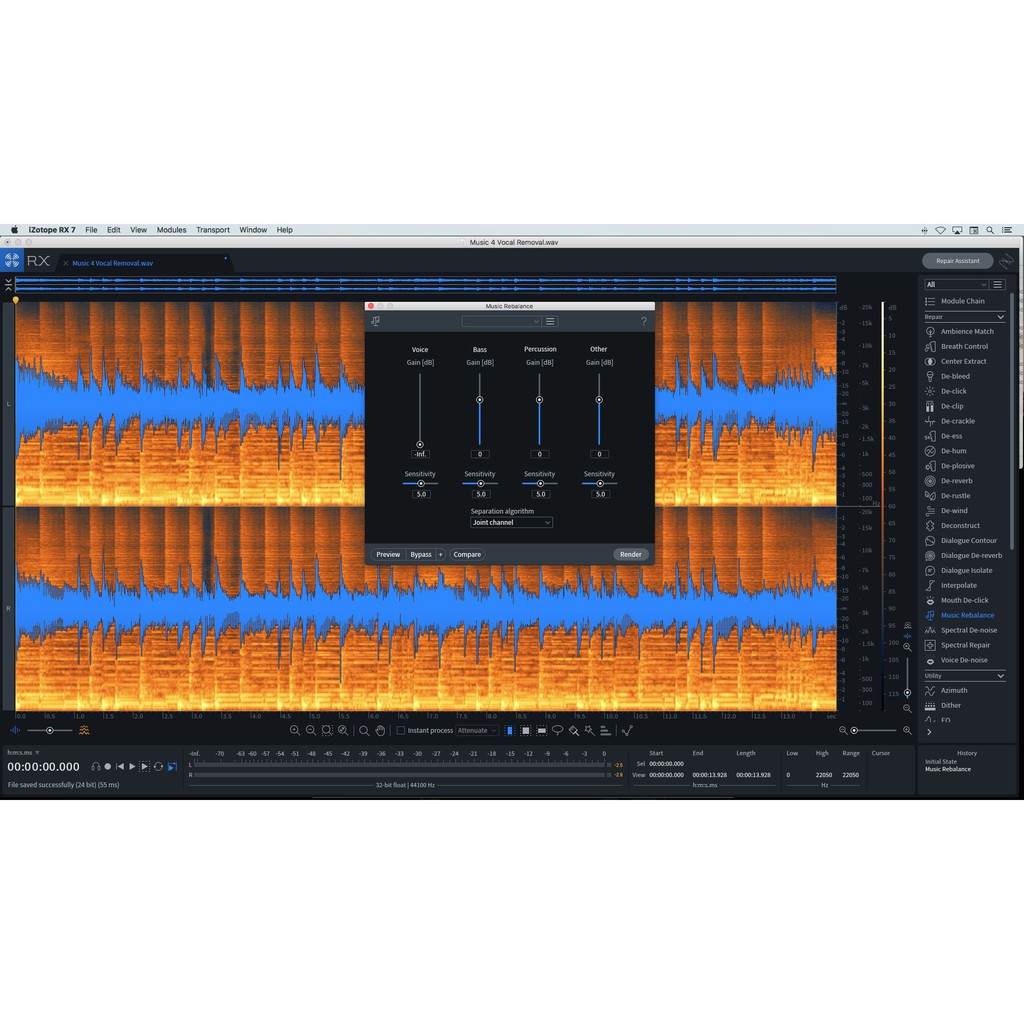This screenshot has height=1024, width=1024.
Task: Open the Module Chain panel
Action: pyautogui.click(x=962, y=300)
